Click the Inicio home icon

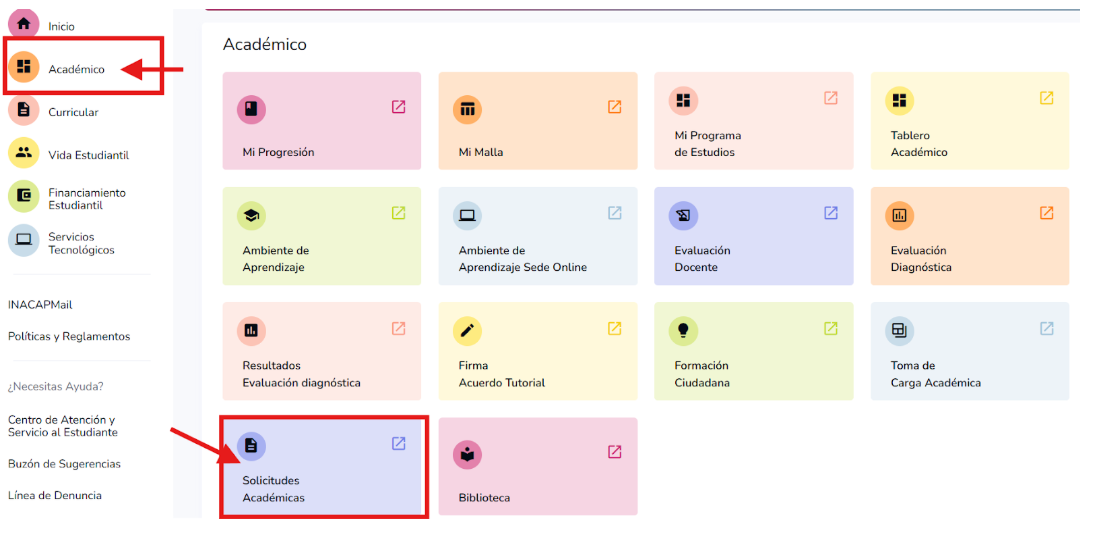pos(24,24)
